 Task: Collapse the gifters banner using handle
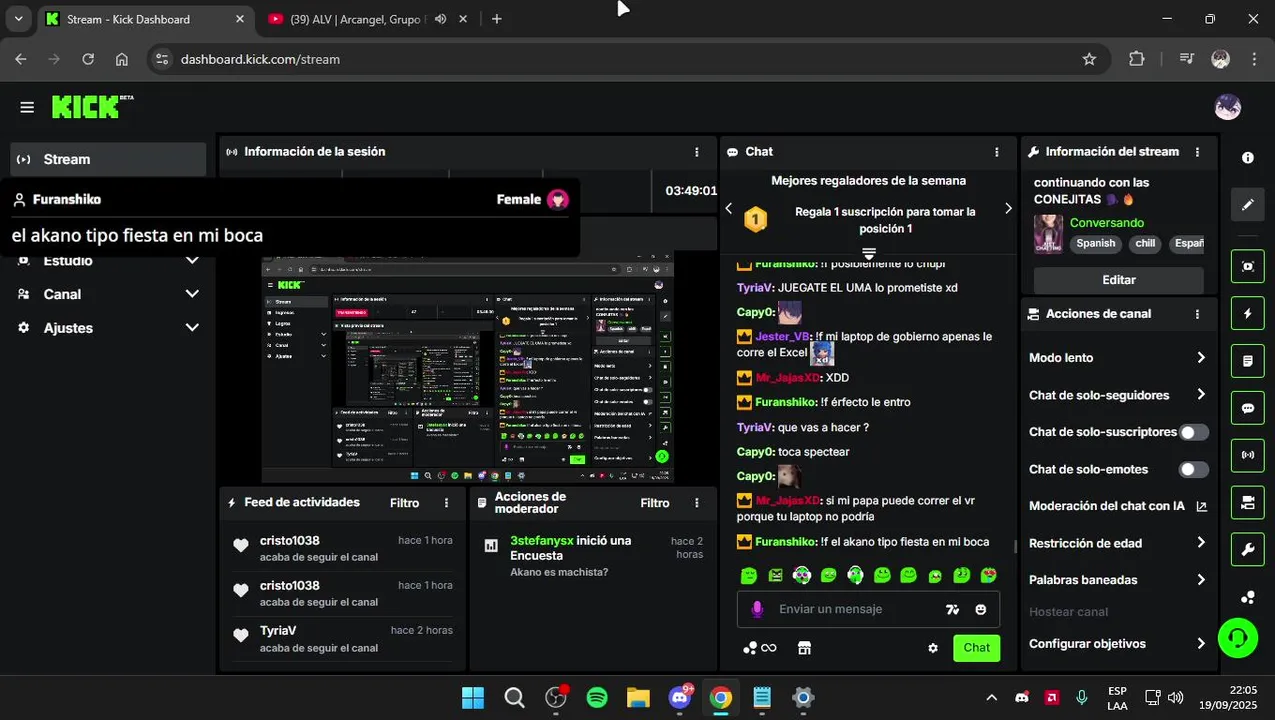(x=869, y=253)
